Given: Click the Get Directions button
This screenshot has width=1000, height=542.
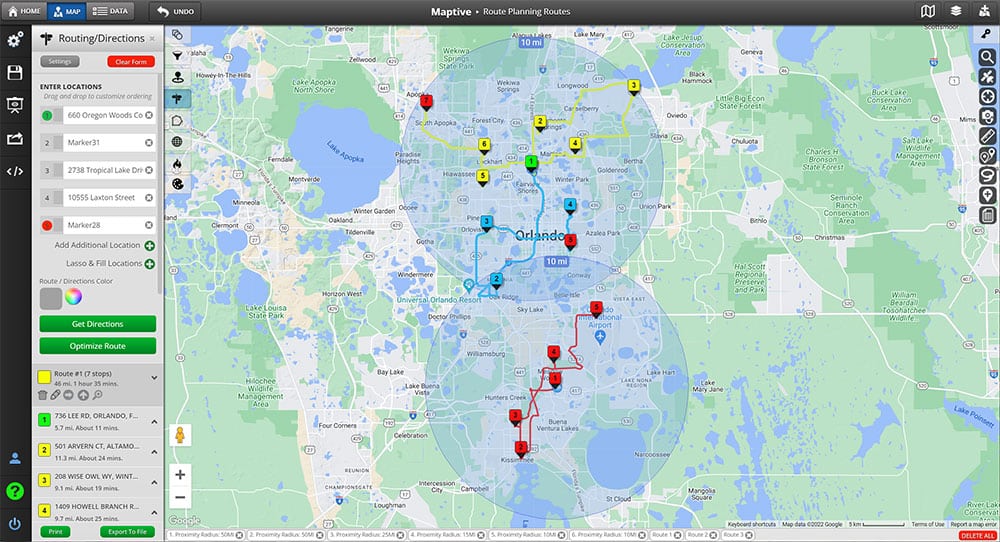Looking at the screenshot, I should [98, 324].
